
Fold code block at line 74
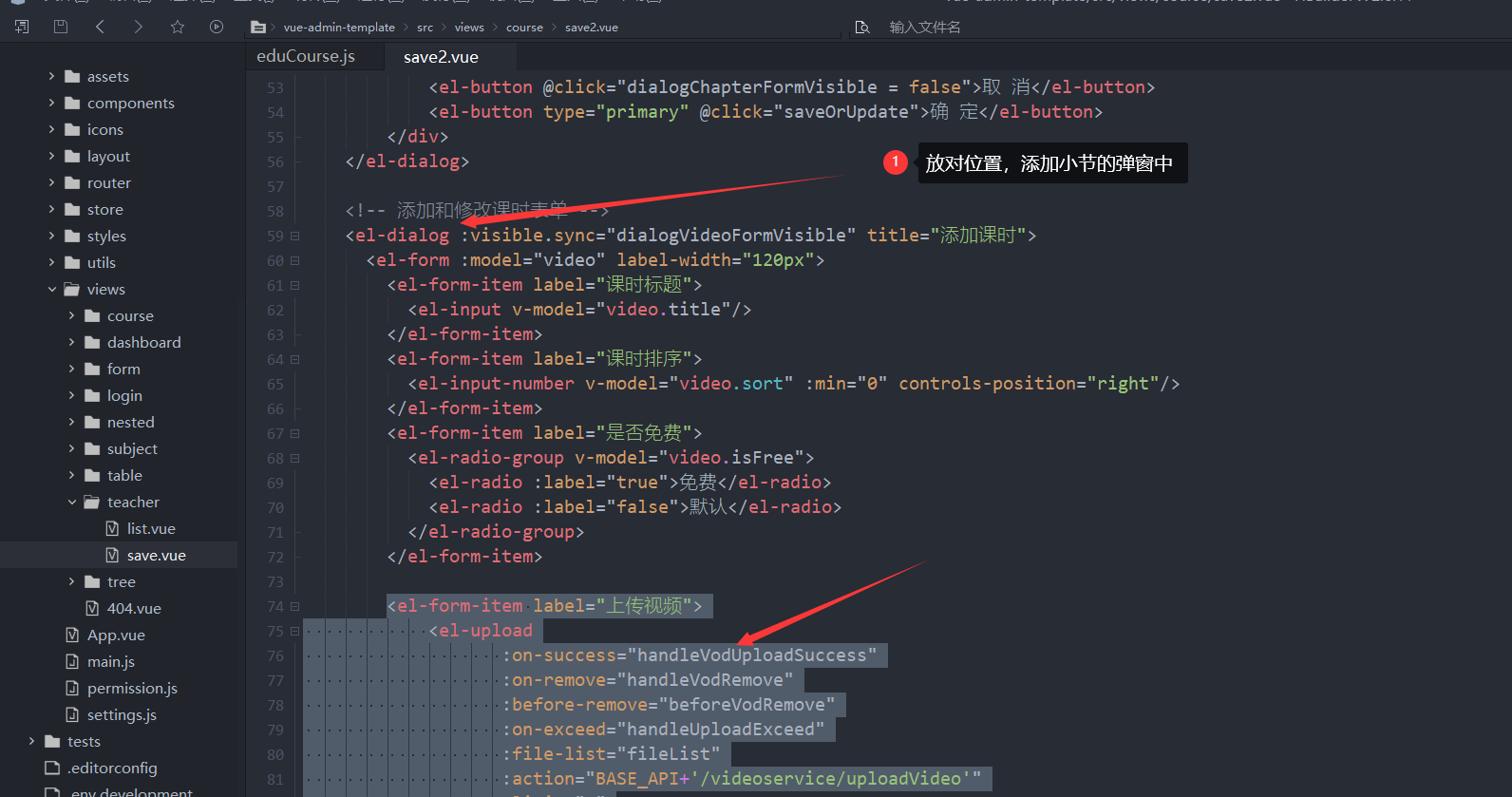click(294, 606)
